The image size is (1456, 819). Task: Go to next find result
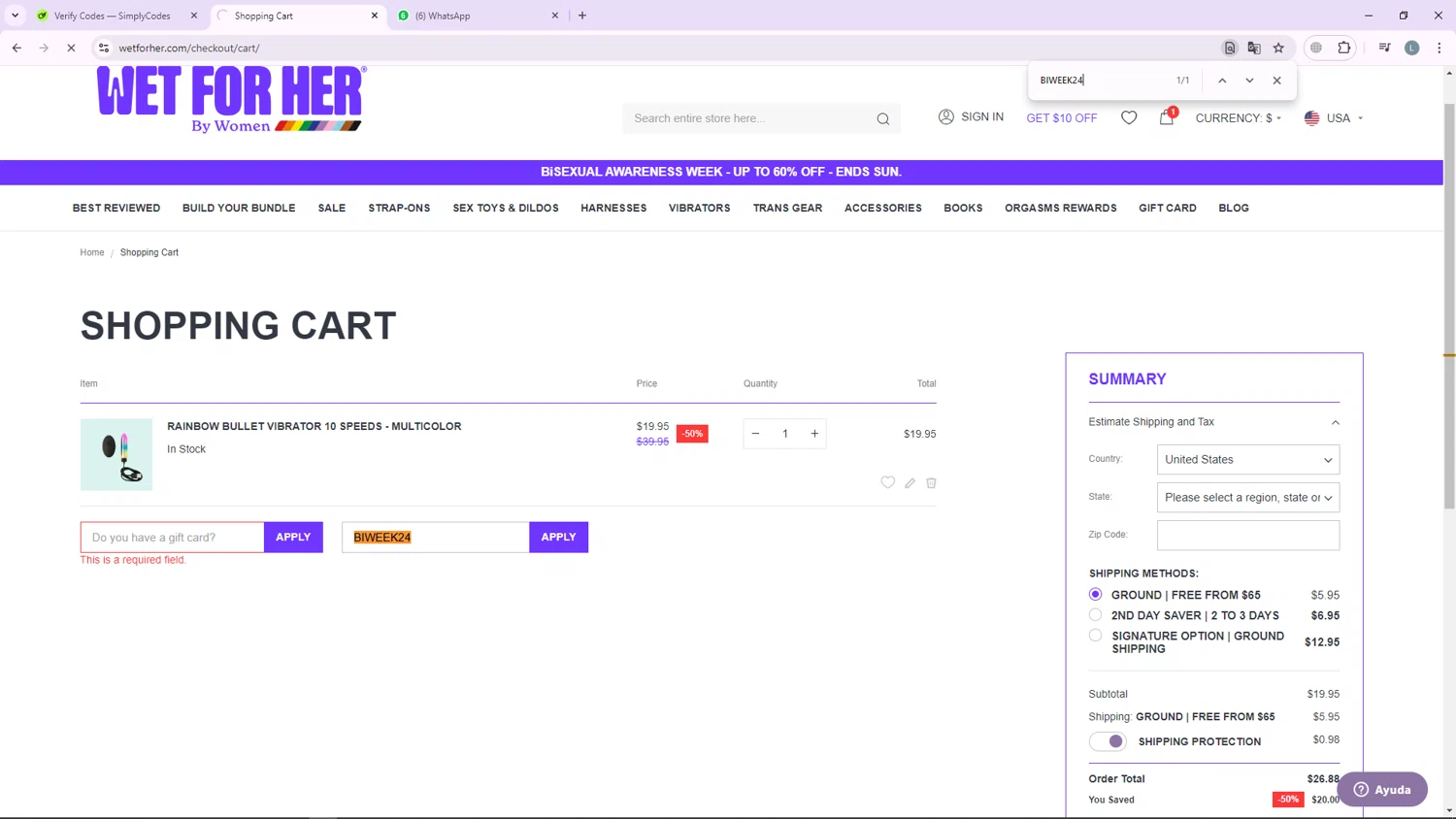click(1249, 81)
